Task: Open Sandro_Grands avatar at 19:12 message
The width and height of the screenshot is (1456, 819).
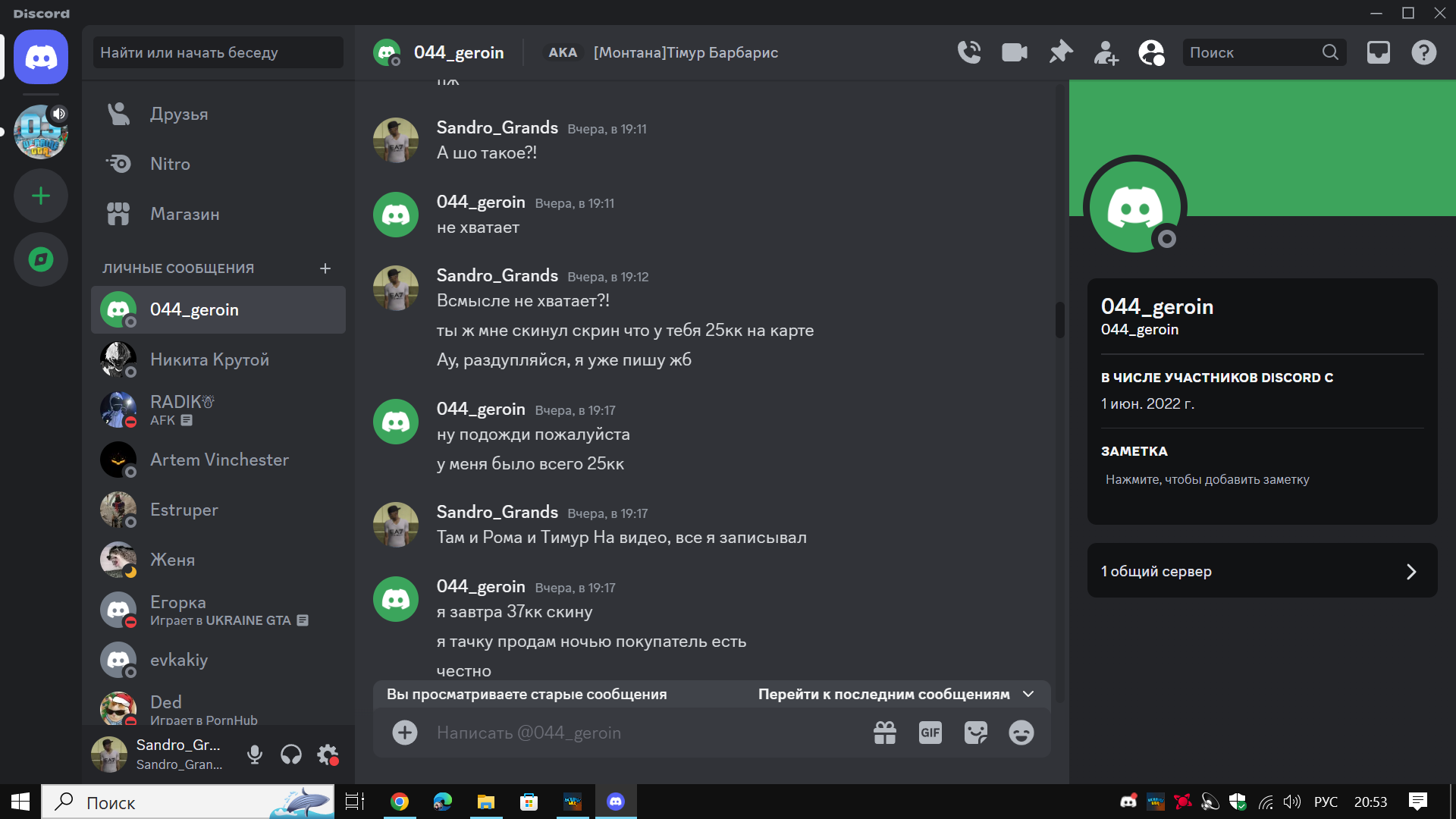Action: tap(396, 288)
